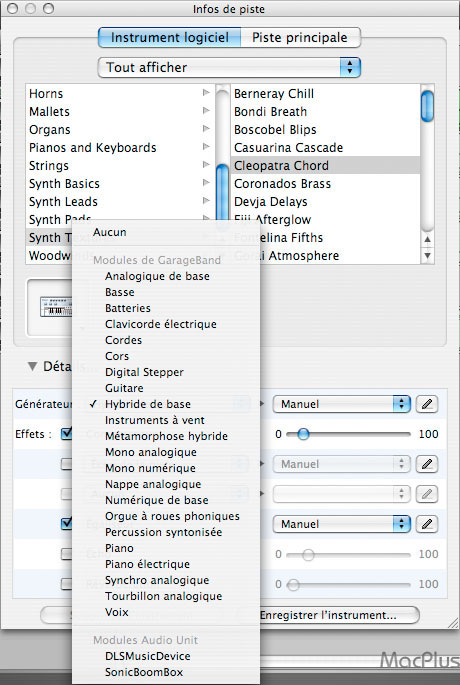Collapse the Détails disclosure triangle
Image resolution: width=460 pixels, height=685 pixels.
click(x=32, y=366)
